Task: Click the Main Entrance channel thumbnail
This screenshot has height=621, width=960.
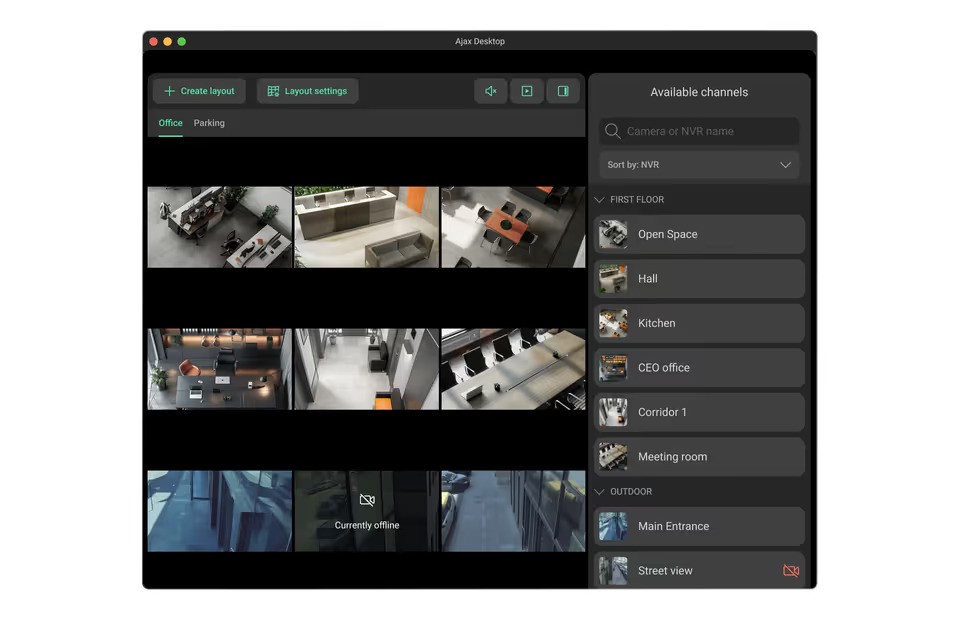Action: pos(613,526)
